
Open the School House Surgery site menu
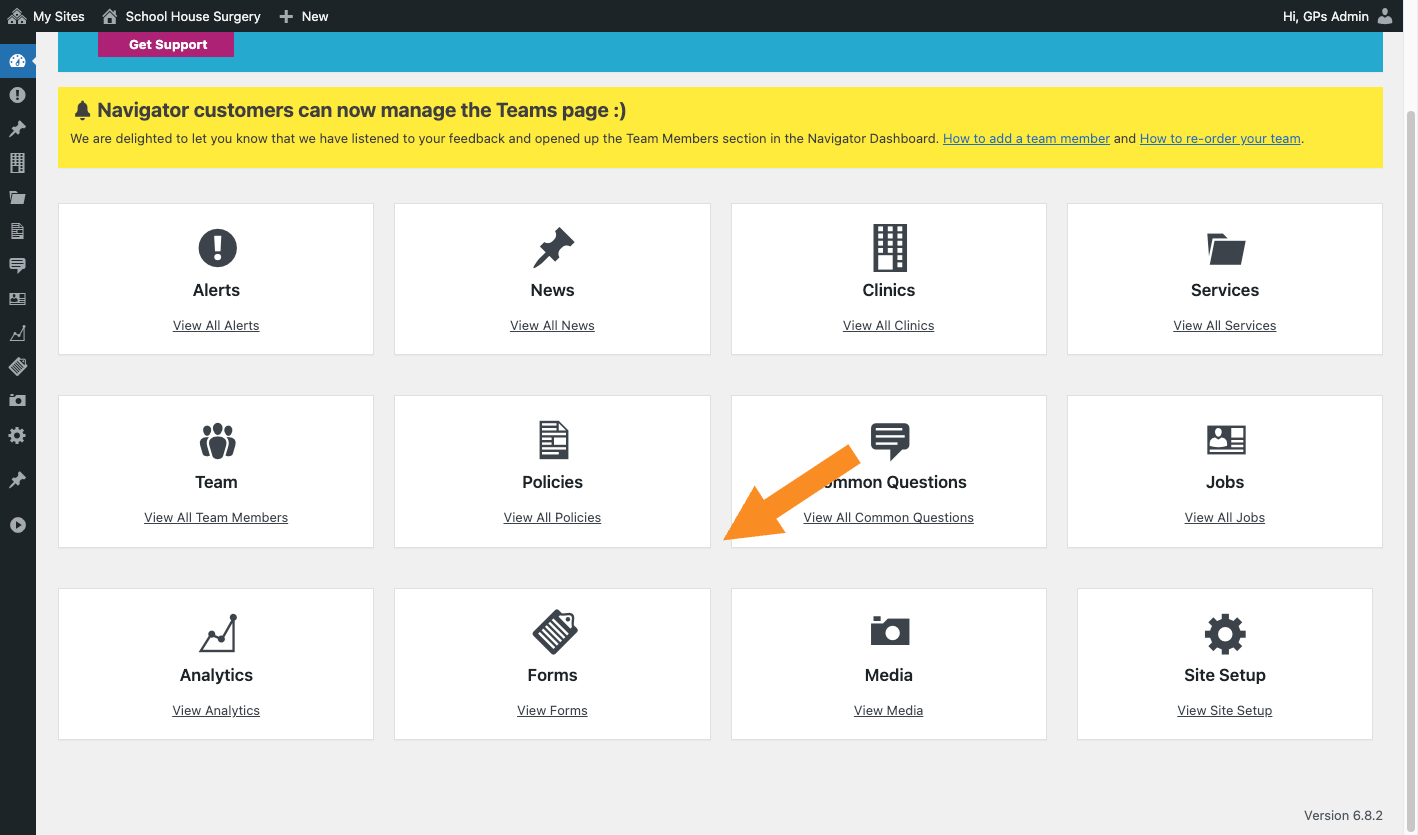181,16
